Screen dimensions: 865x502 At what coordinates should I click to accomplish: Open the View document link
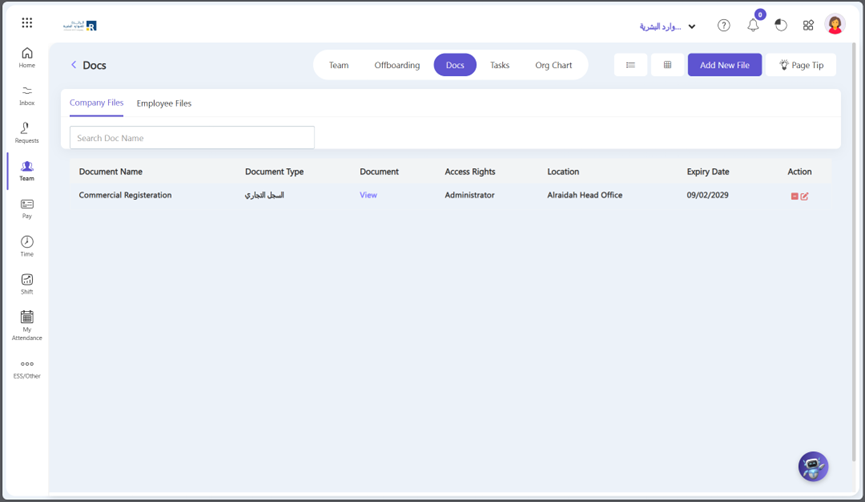tap(368, 195)
